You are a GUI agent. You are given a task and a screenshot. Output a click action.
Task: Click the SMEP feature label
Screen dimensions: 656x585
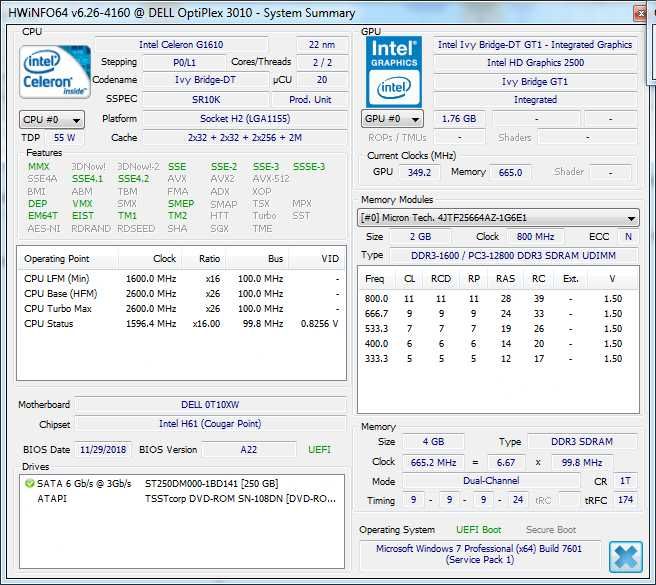pos(181,203)
